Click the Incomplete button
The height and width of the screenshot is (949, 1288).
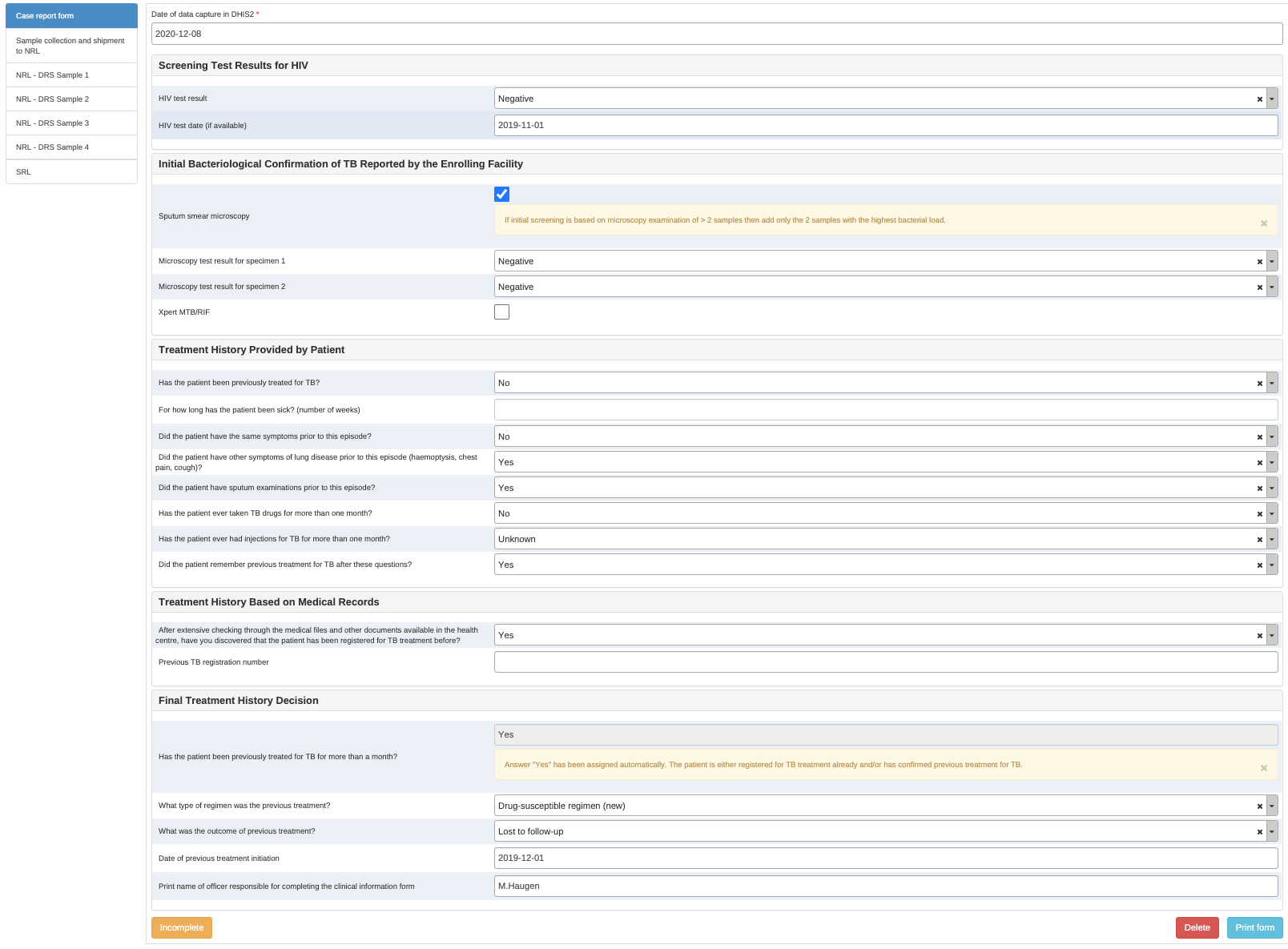coord(182,927)
